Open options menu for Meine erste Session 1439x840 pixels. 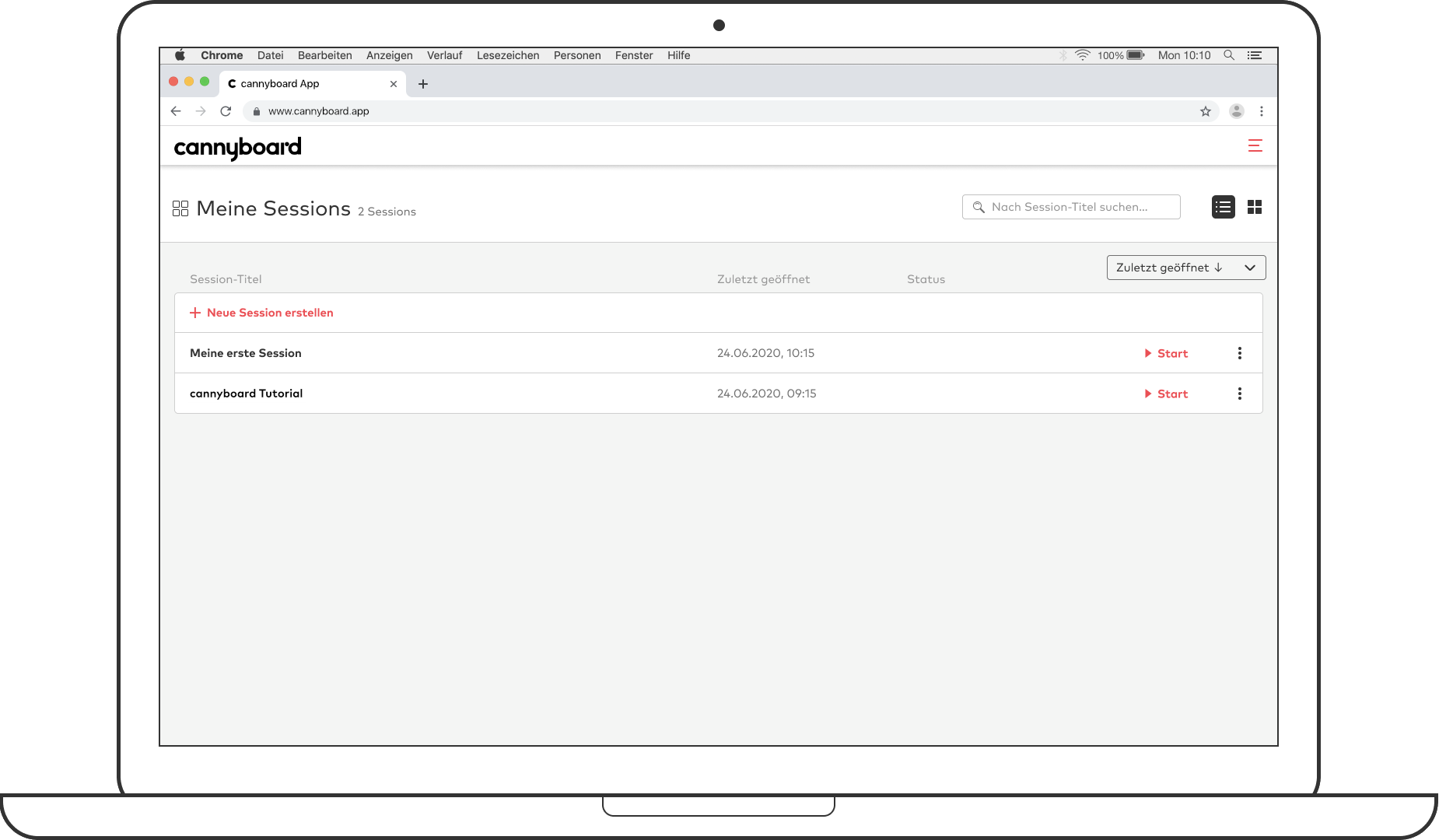(1240, 353)
